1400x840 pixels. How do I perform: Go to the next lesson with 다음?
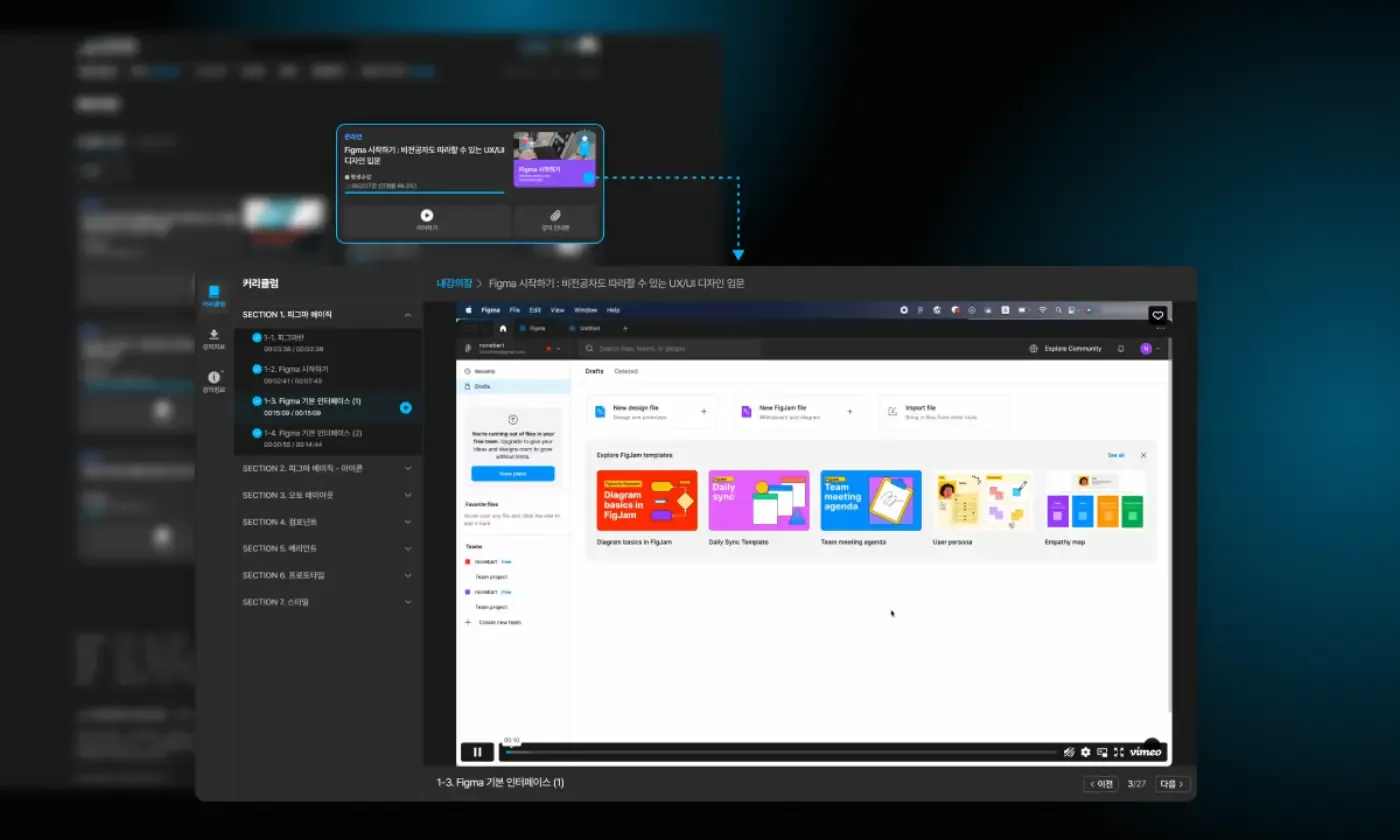[1172, 784]
